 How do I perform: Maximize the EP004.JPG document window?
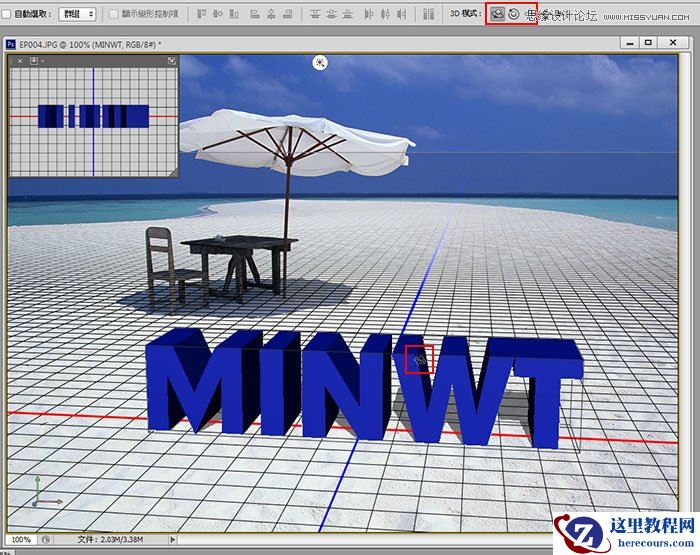[x=648, y=42]
